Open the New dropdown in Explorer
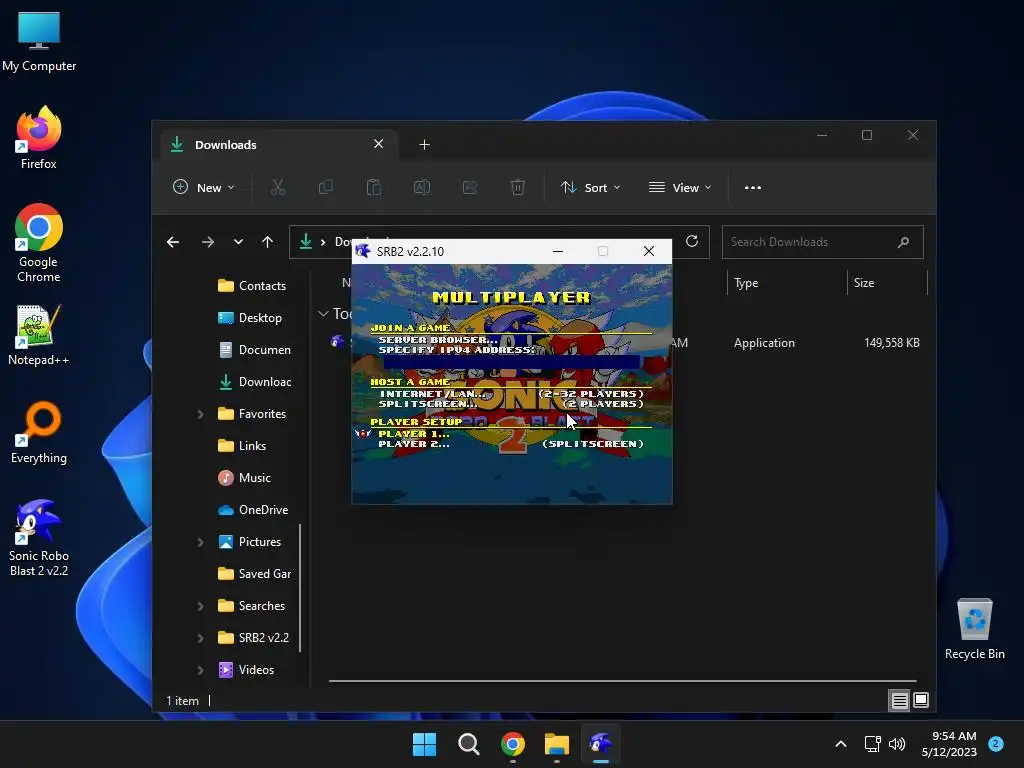Image resolution: width=1024 pixels, height=768 pixels. point(203,187)
